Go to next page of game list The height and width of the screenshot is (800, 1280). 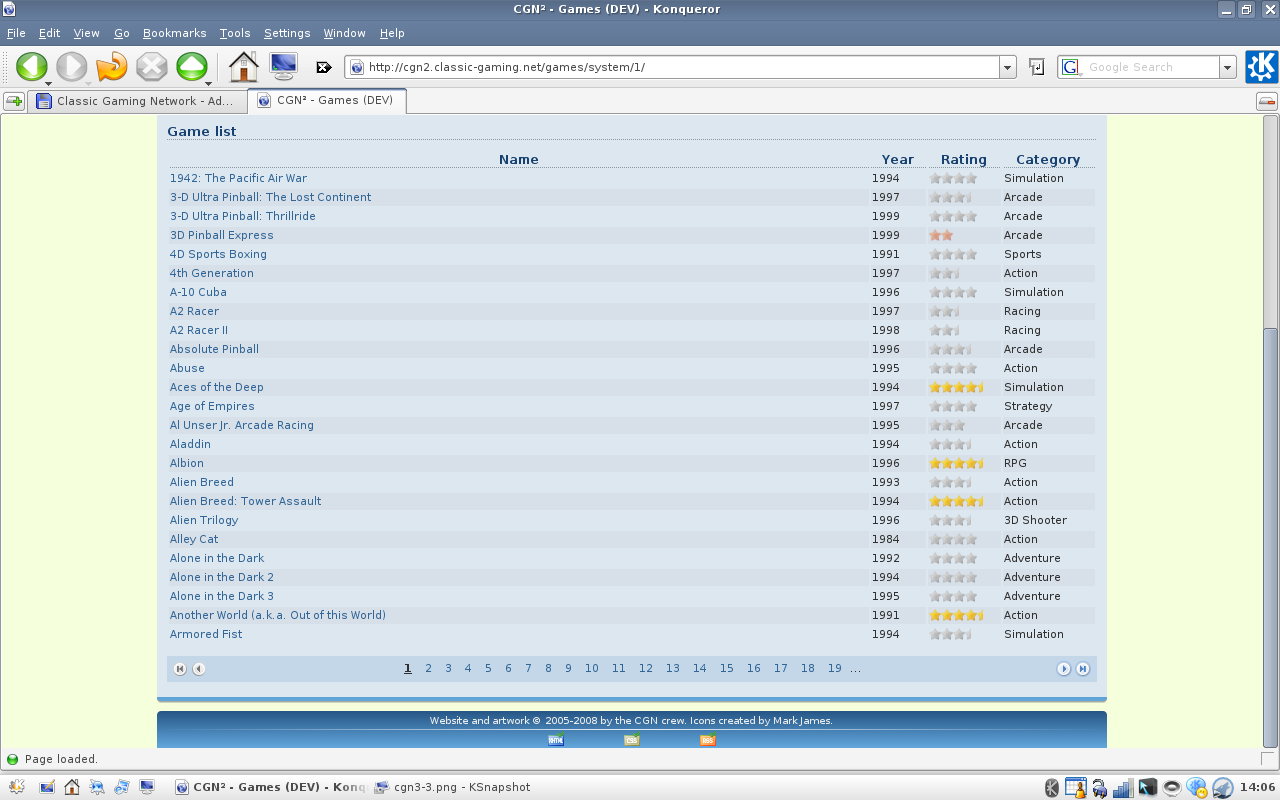(x=1064, y=669)
